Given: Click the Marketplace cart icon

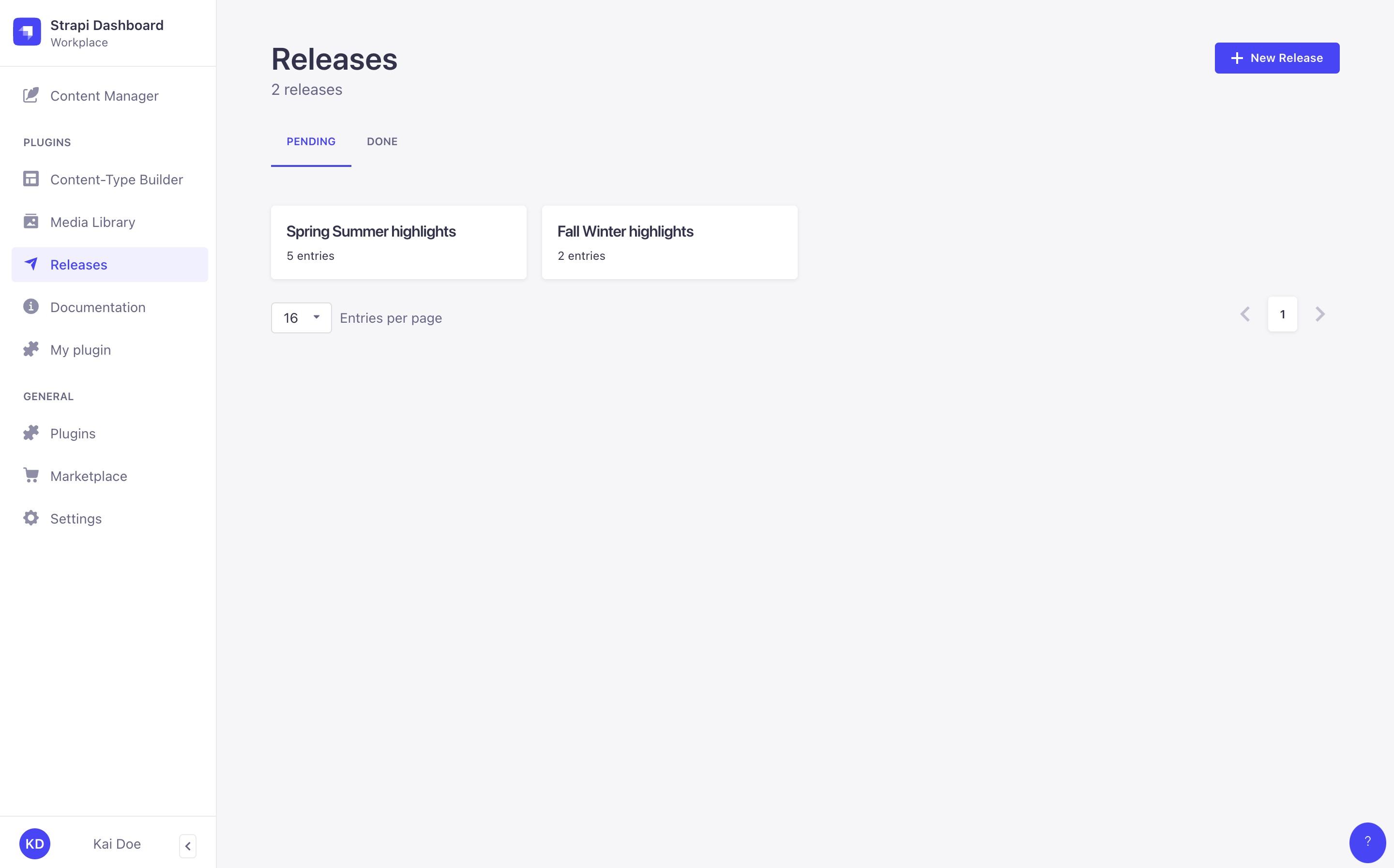Looking at the screenshot, I should (30, 475).
